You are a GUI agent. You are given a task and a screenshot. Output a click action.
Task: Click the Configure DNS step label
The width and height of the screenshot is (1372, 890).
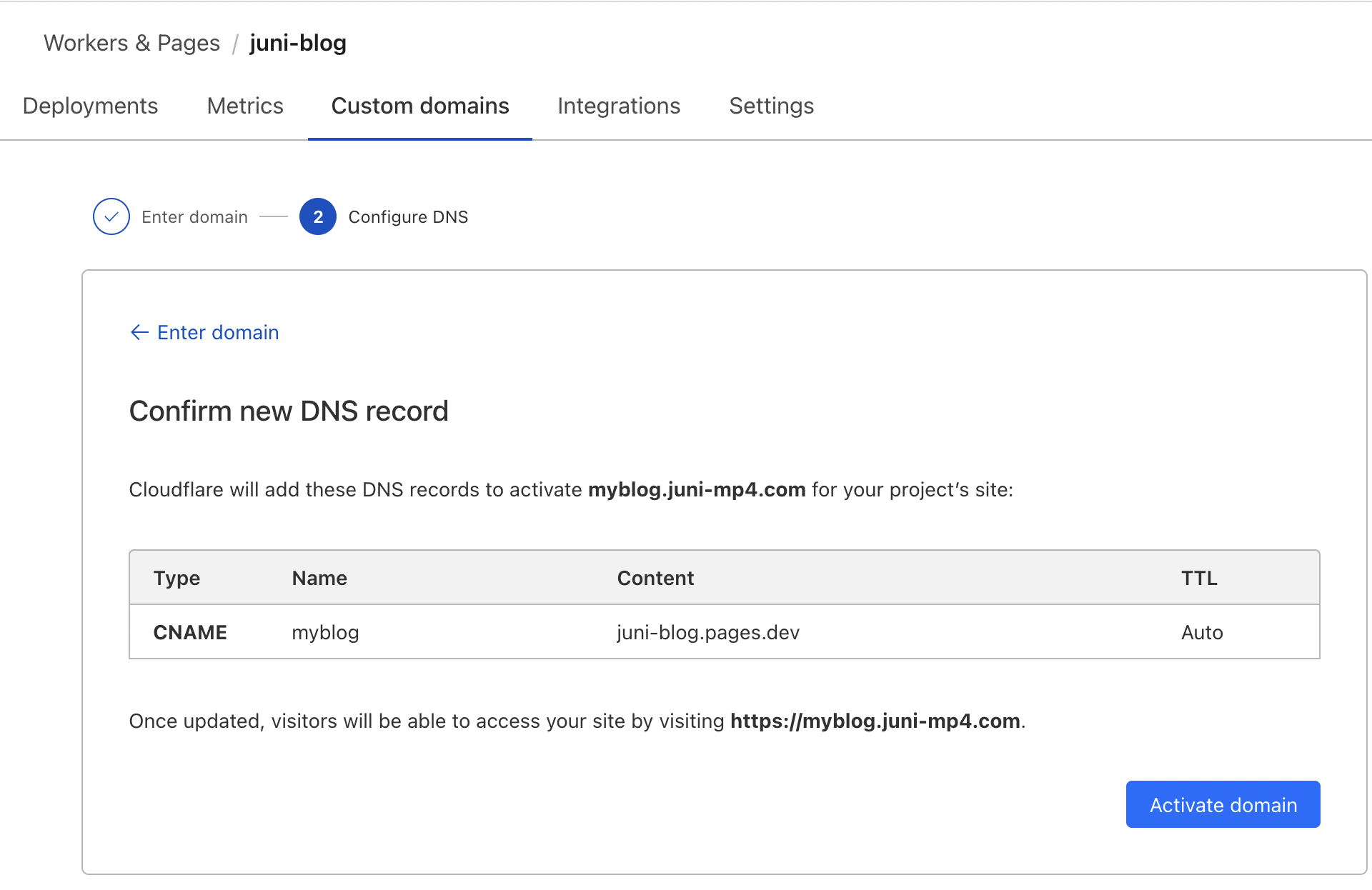click(408, 217)
